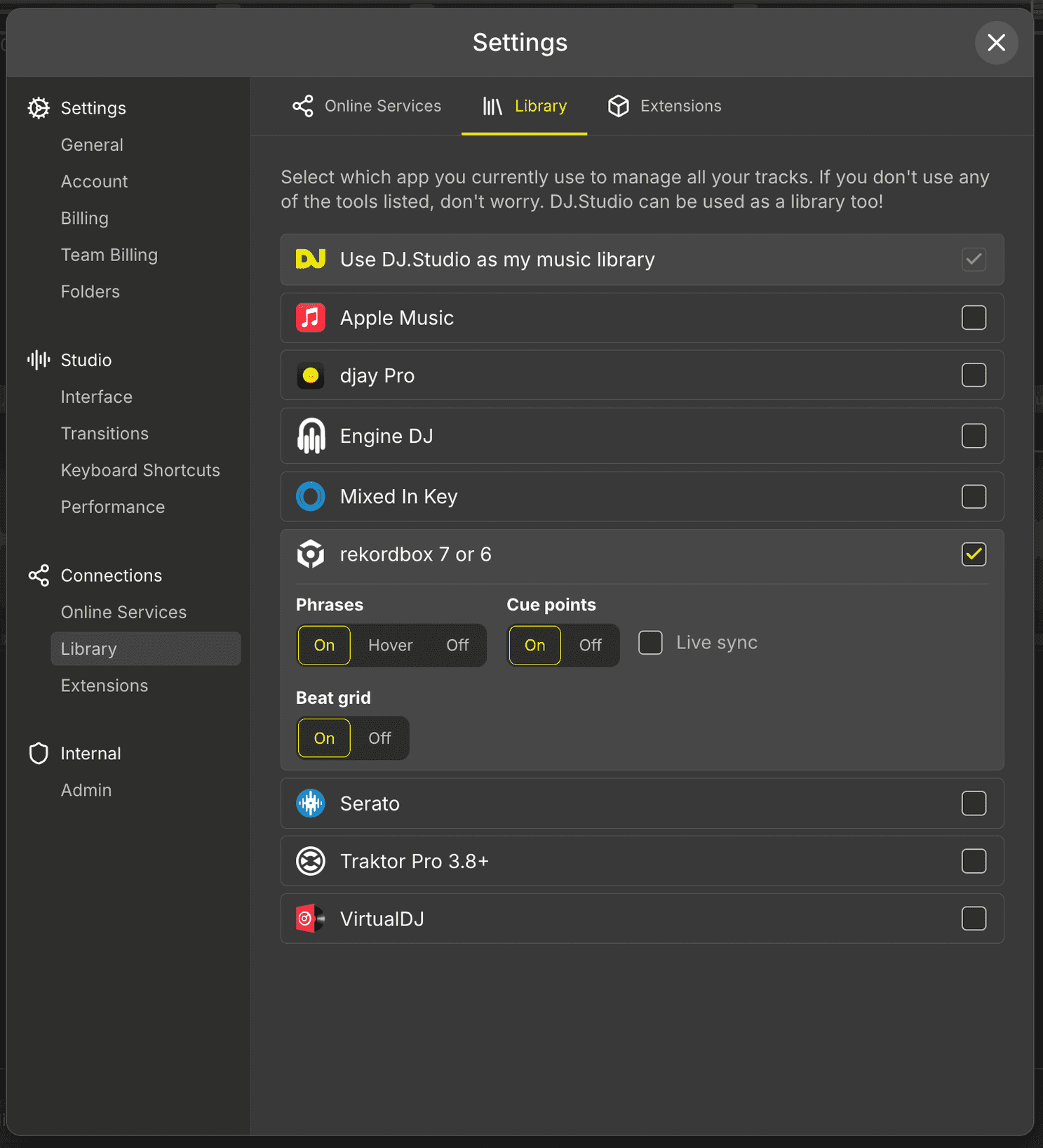
Task: Set Beat grid to Off
Action: point(379,738)
